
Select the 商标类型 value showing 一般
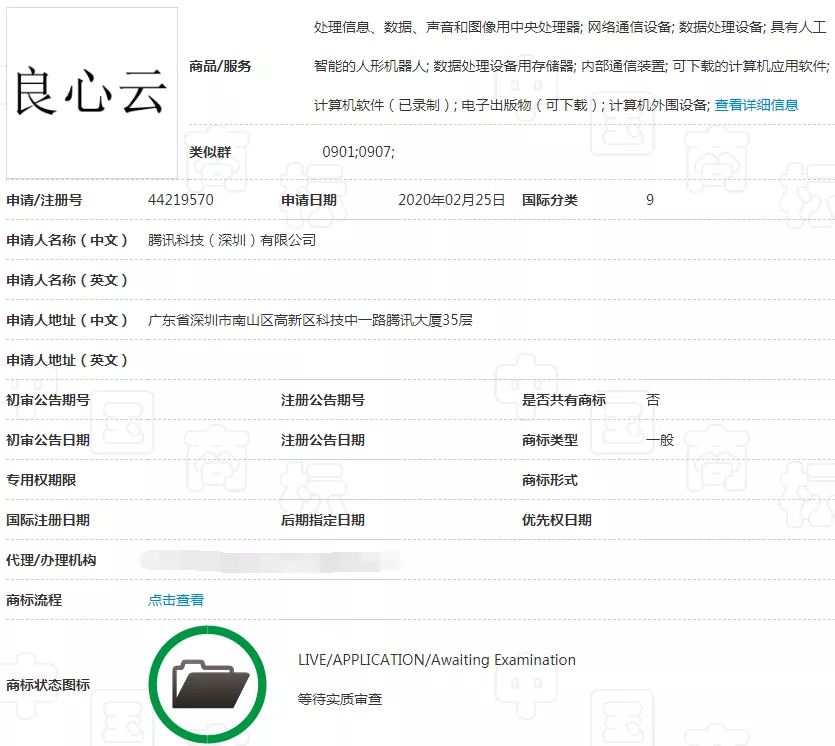point(660,439)
